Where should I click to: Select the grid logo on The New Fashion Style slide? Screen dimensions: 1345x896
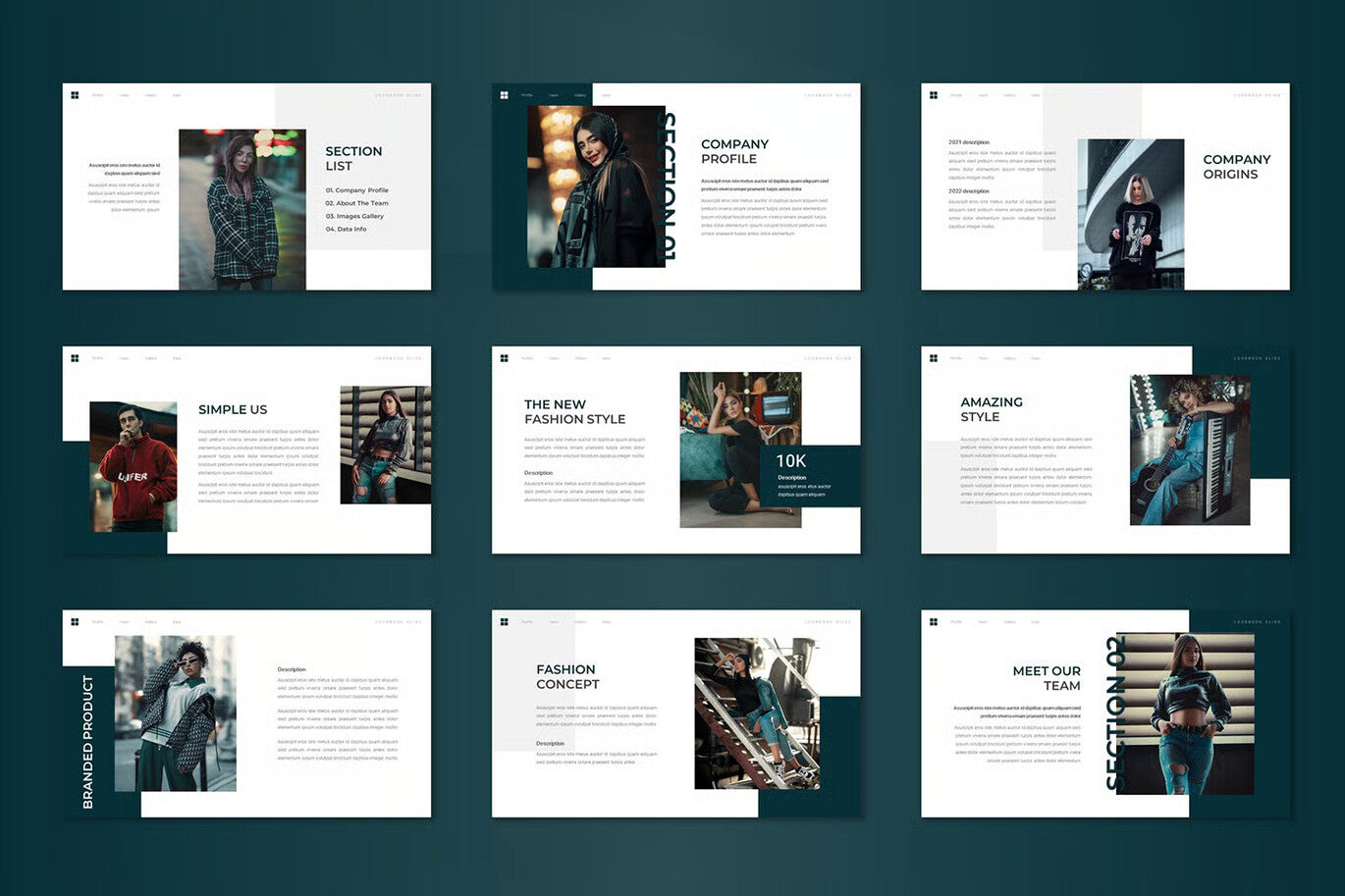pos(503,357)
